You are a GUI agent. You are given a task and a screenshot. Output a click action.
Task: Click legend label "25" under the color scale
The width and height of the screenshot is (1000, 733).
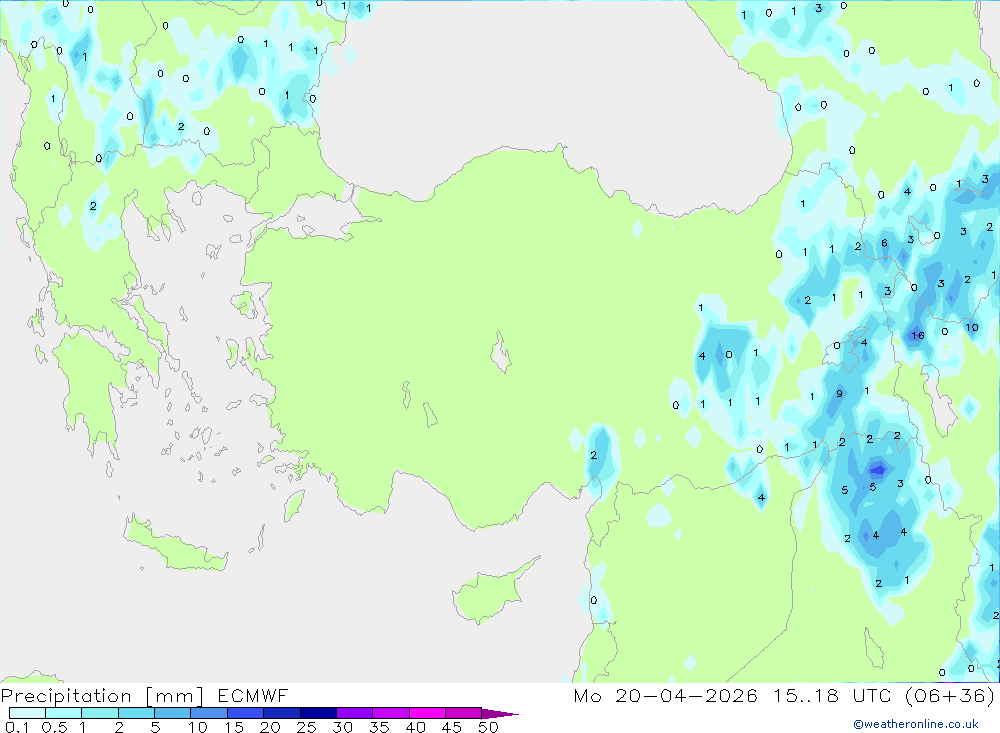[306, 727]
